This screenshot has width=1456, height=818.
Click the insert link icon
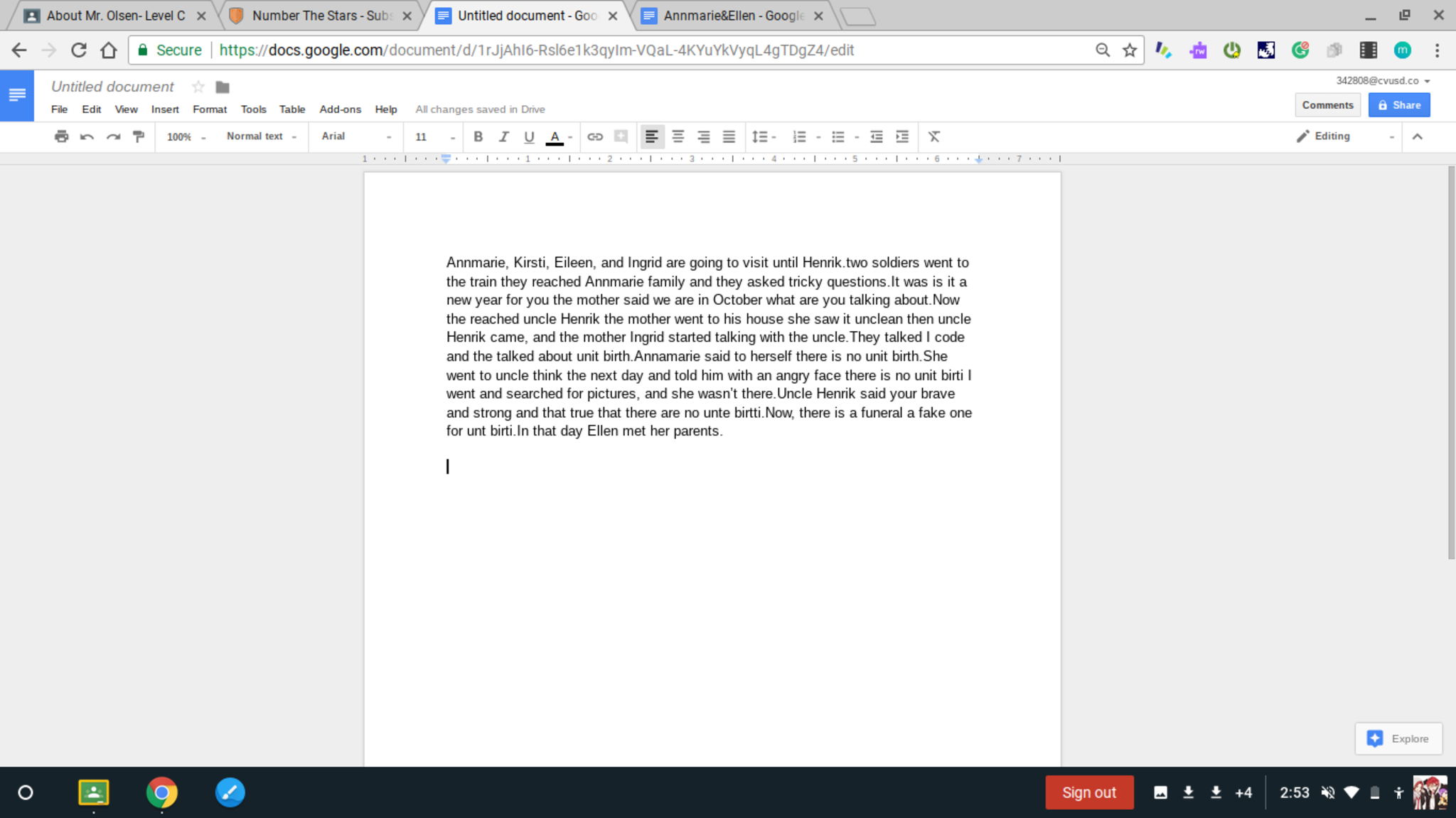[x=595, y=136]
